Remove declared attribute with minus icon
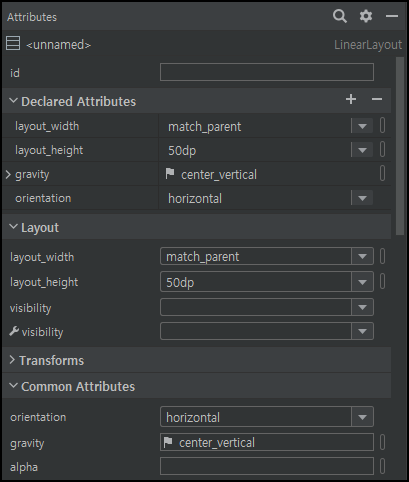 [x=377, y=99]
